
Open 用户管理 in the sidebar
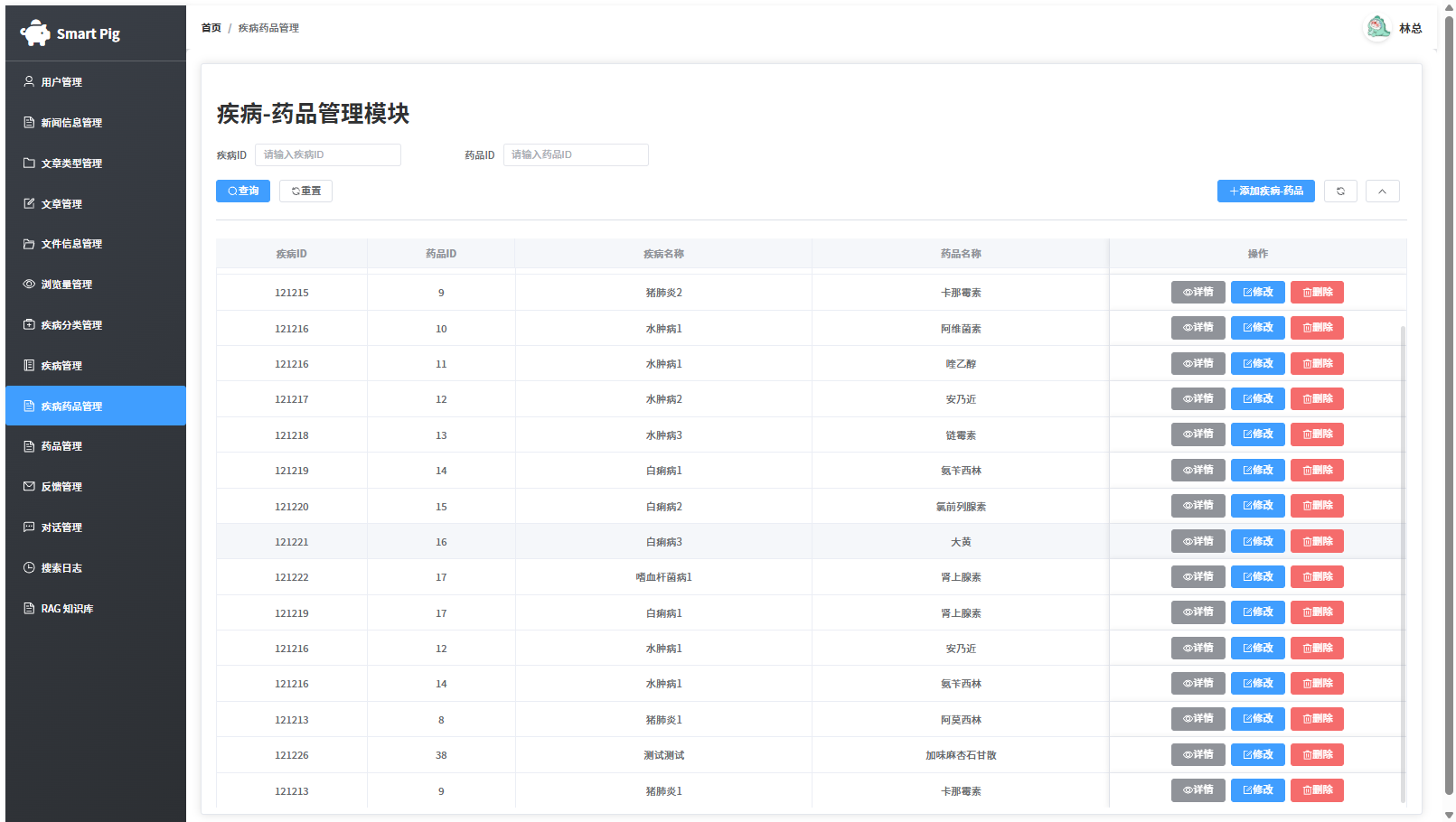coord(96,81)
